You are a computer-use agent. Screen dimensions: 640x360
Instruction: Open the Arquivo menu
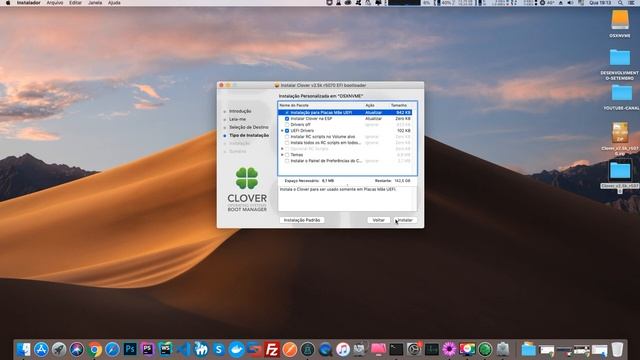[x=55, y=3]
